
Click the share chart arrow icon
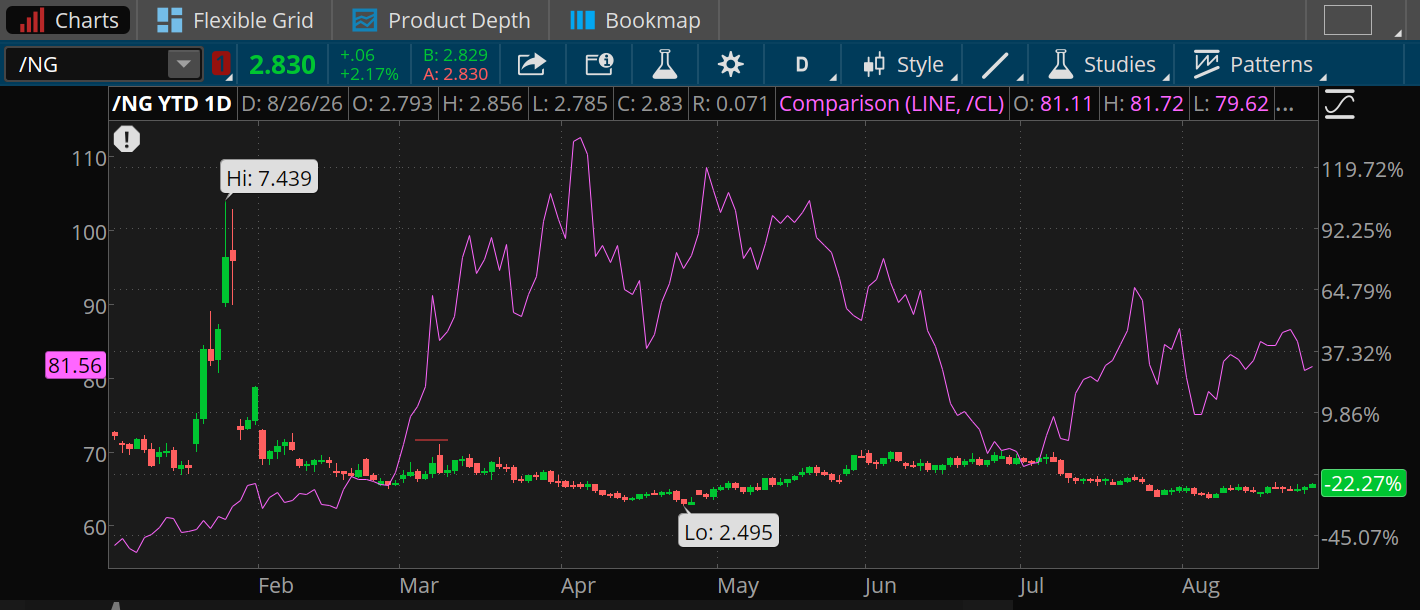(532, 65)
